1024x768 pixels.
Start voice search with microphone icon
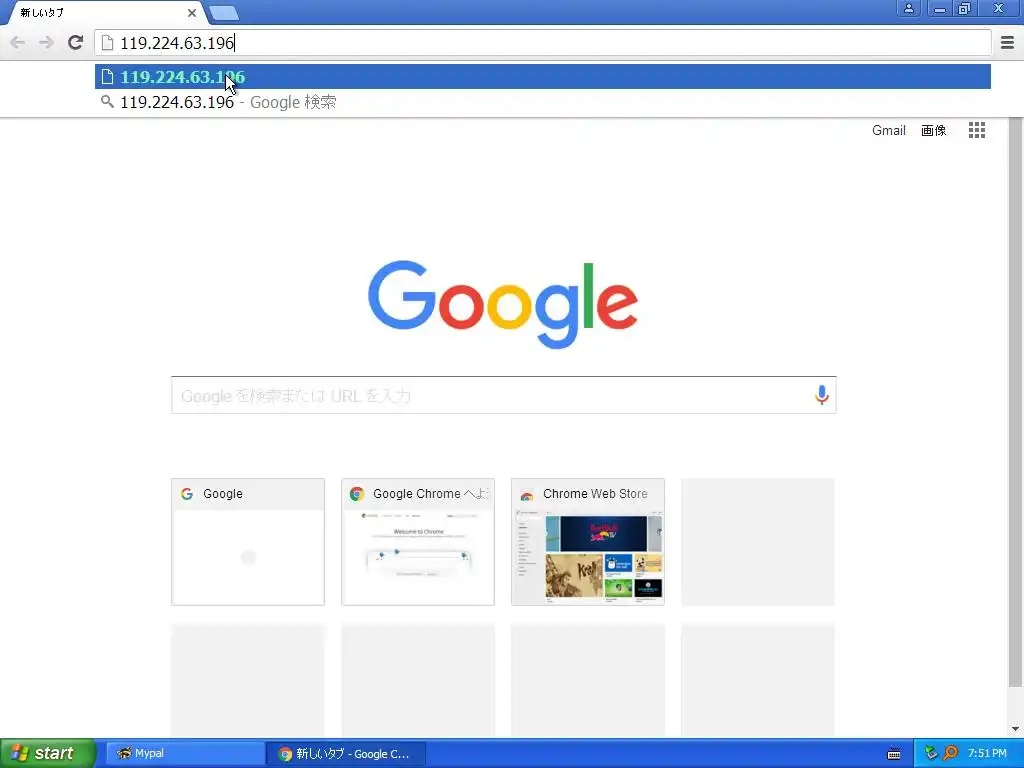pyautogui.click(x=822, y=394)
